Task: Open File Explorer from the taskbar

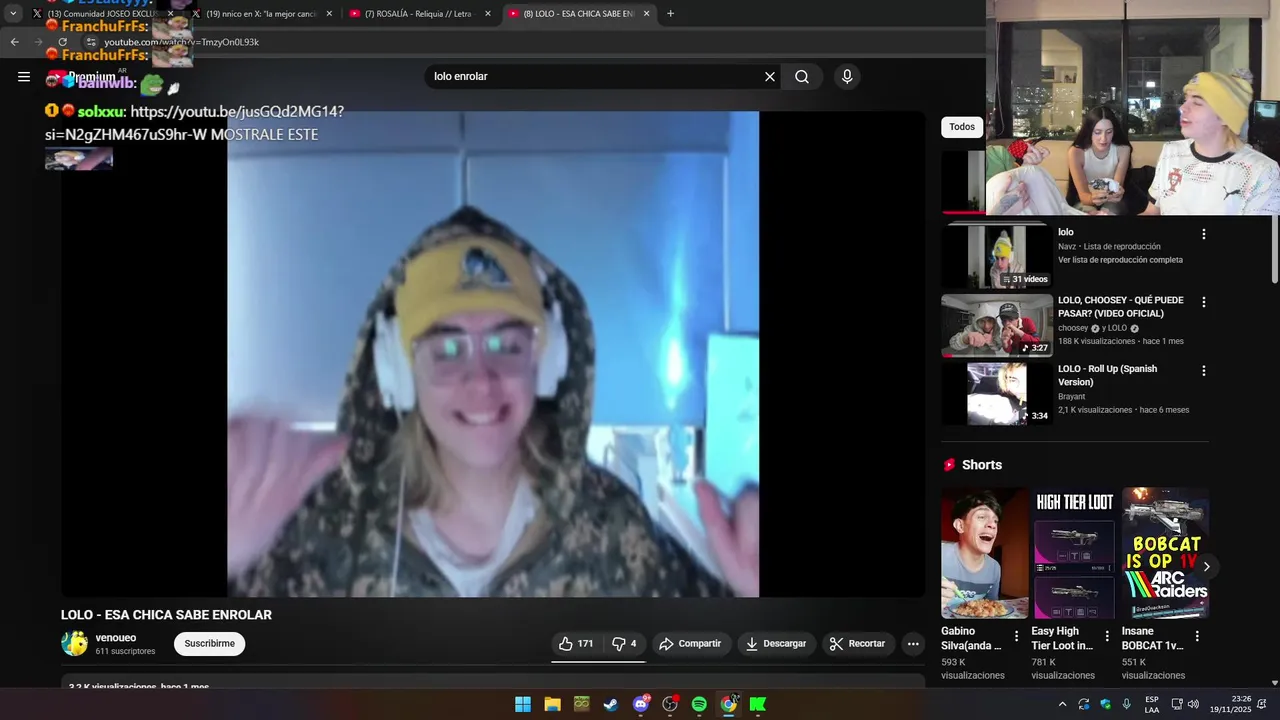Action: (x=552, y=704)
